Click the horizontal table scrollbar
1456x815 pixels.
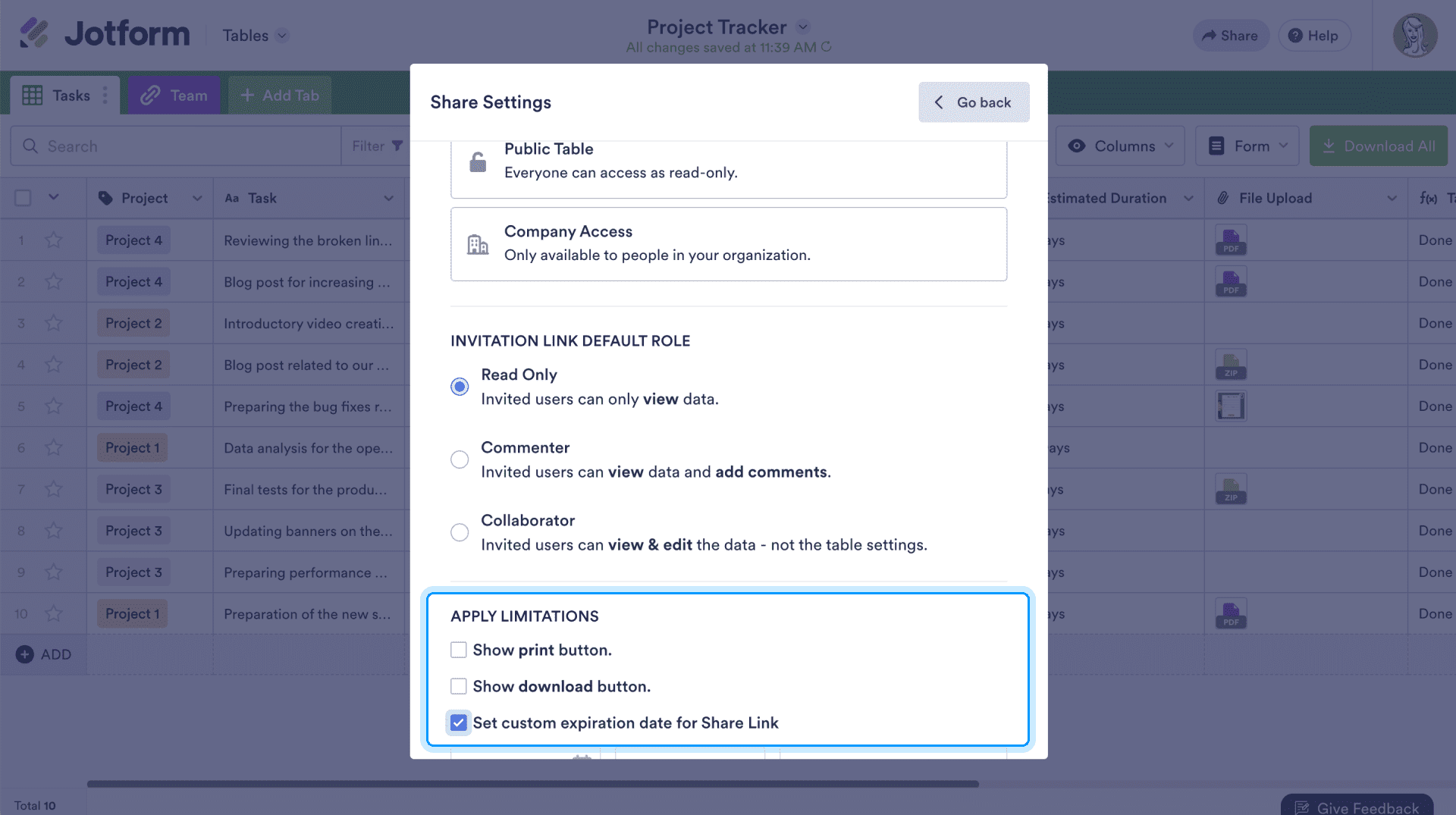pyautogui.click(x=532, y=784)
